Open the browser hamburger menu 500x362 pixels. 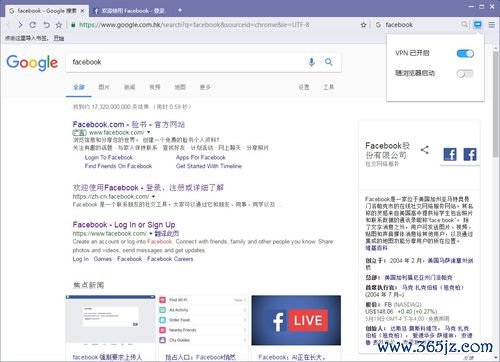[492, 25]
